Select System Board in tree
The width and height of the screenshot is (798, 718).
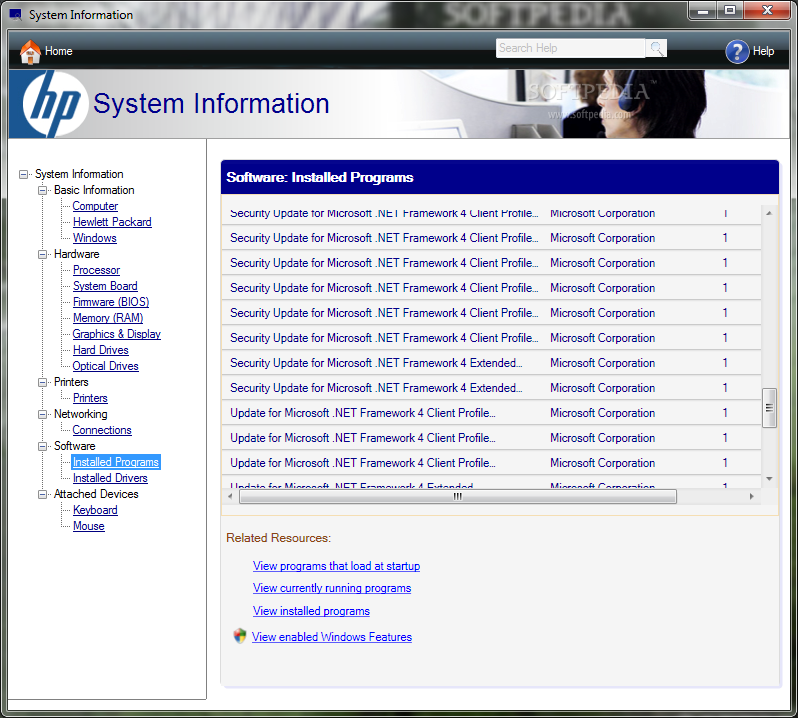pos(105,286)
